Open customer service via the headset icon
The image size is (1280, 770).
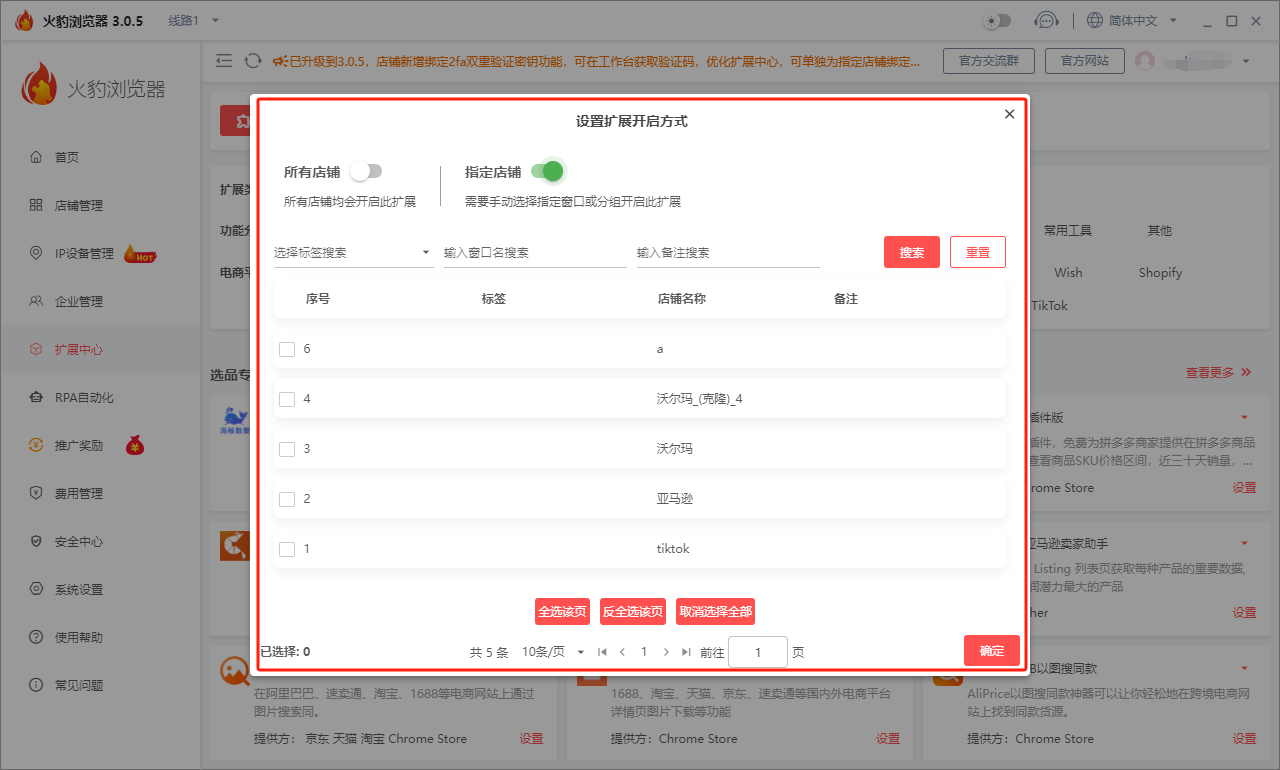[1046, 19]
